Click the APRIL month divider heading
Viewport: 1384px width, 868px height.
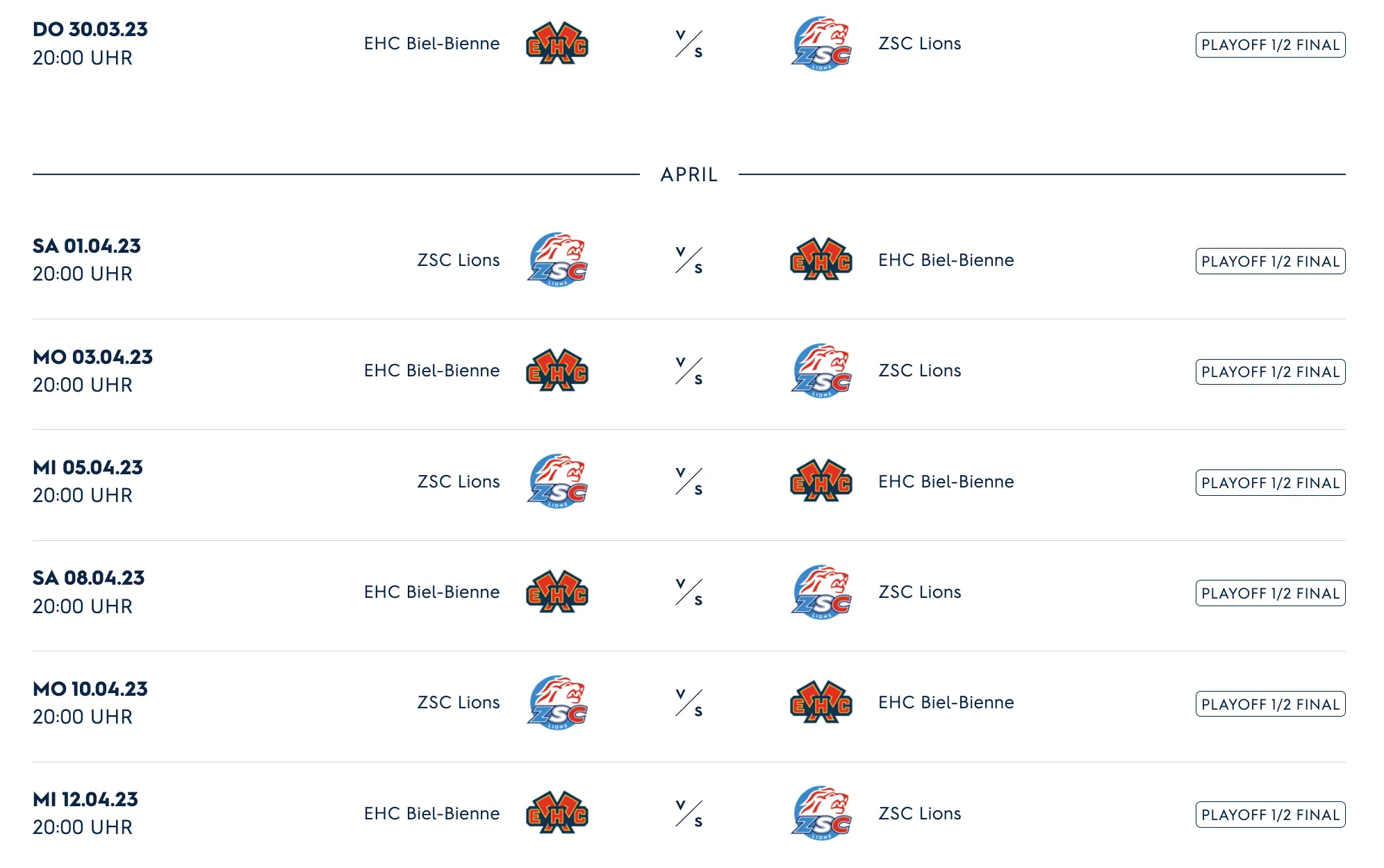(689, 174)
